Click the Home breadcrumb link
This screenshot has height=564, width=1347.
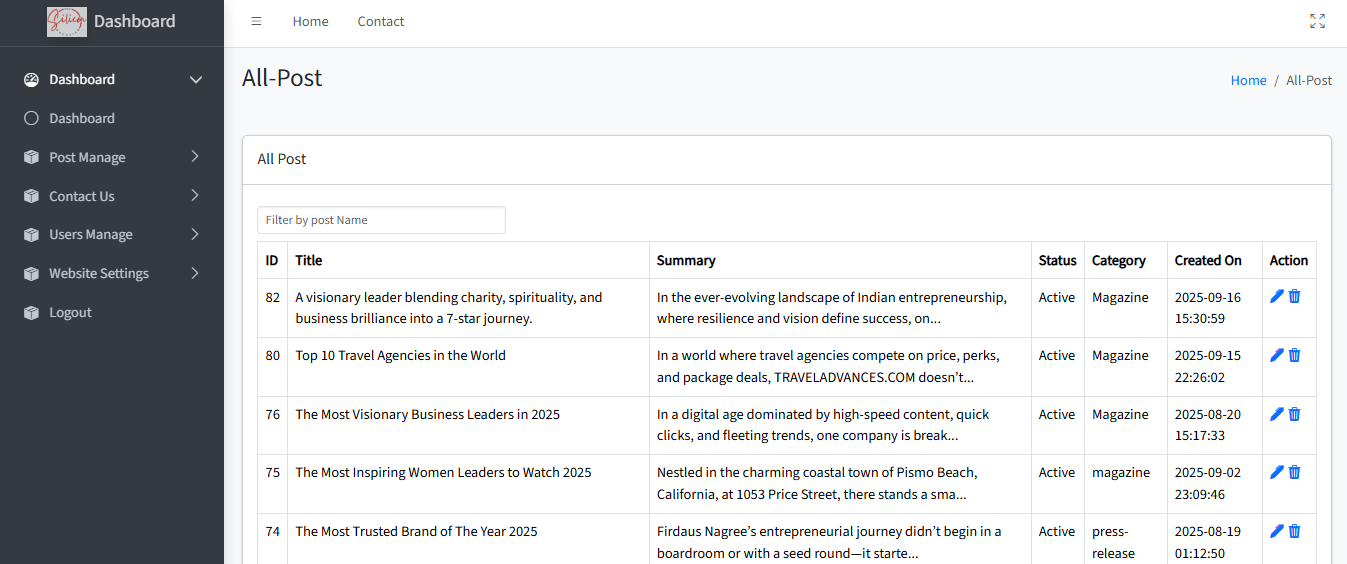(x=1248, y=80)
